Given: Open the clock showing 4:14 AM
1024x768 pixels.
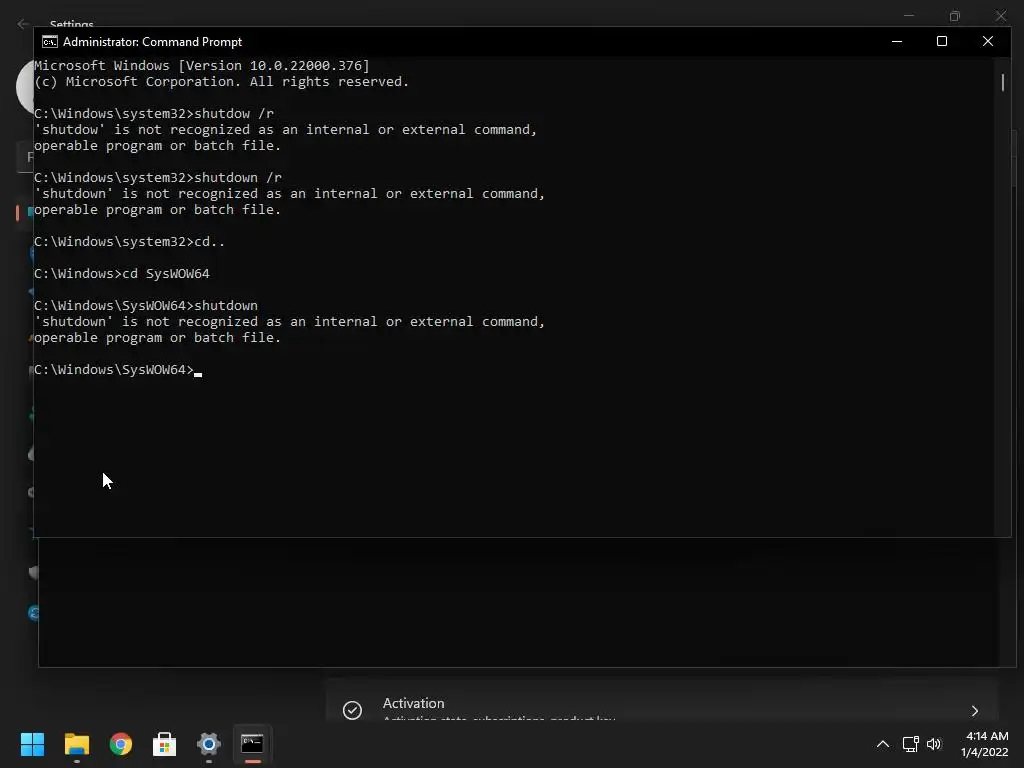Looking at the screenshot, I should (x=984, y=744).
